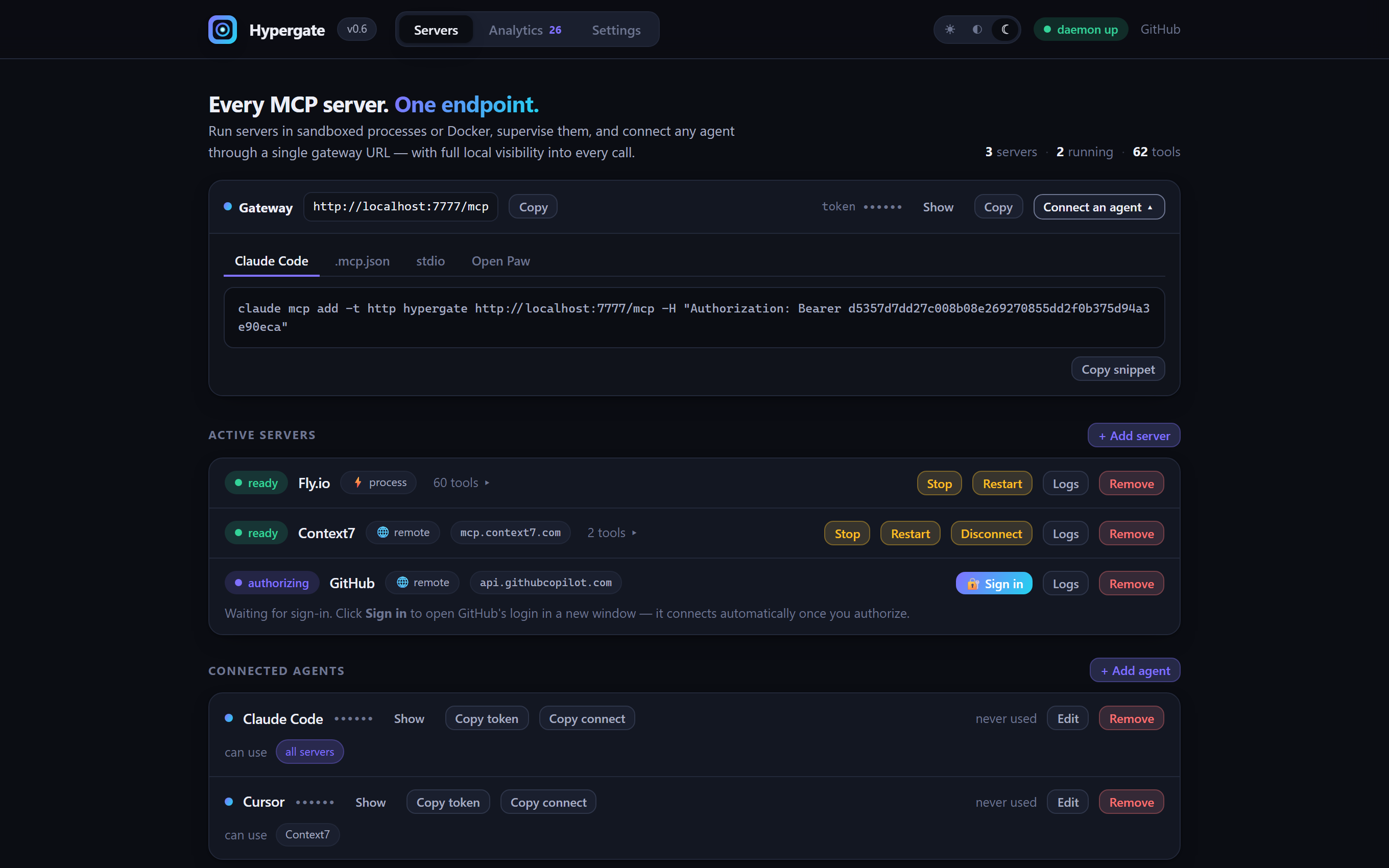Click Copy snippet button
The width and height of the screenshot is (1389, 868).
(x=1117, y=369)
